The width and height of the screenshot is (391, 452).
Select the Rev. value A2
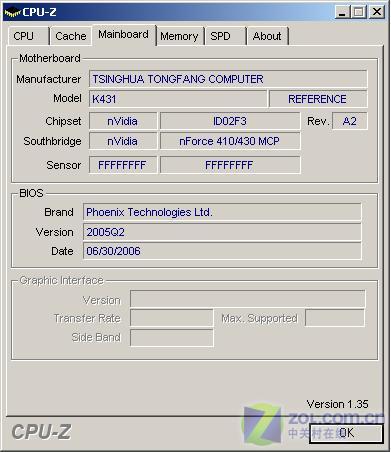tap(350, 121)
